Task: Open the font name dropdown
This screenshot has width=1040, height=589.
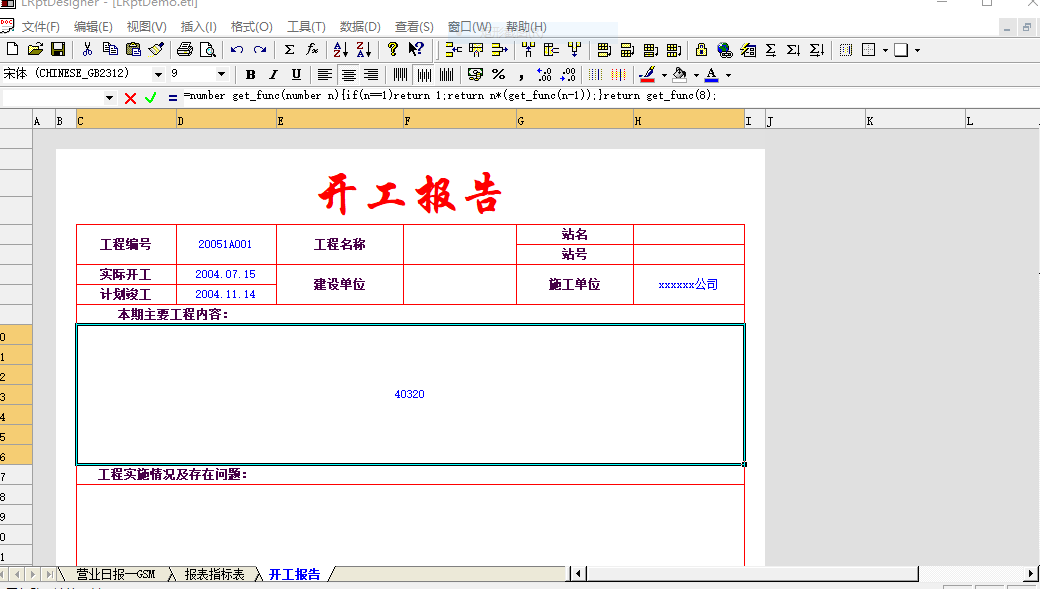Action: 158,74
